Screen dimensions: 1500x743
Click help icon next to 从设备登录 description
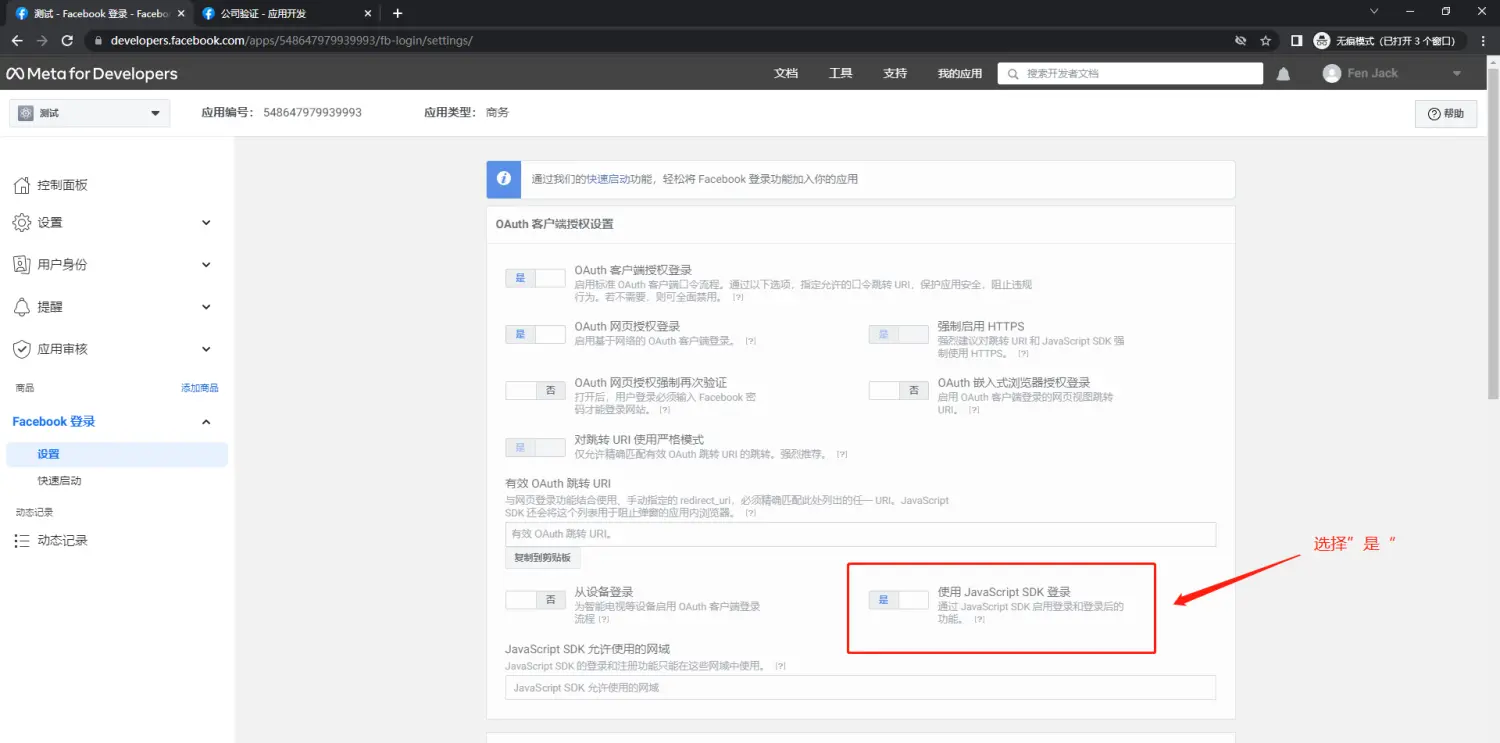[604, 620]
